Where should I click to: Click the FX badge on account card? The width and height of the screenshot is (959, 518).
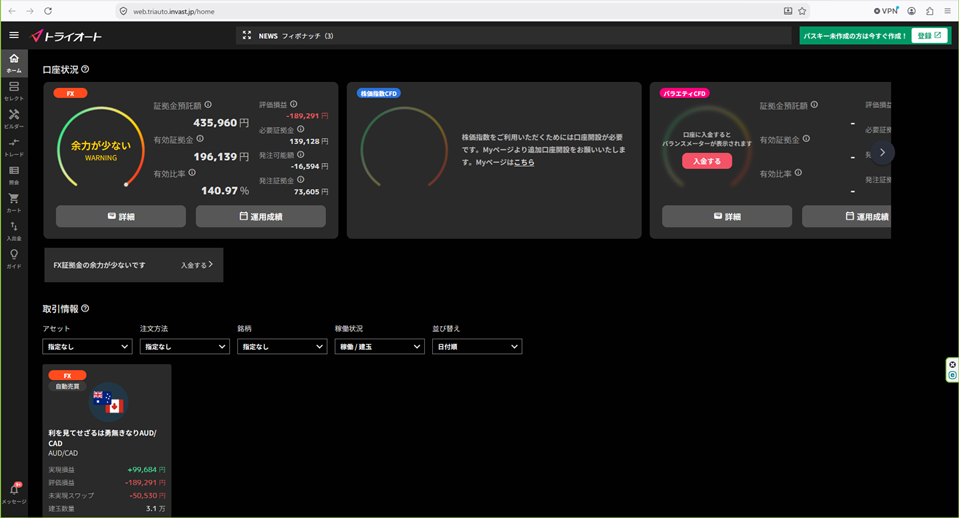coord(70,93)
